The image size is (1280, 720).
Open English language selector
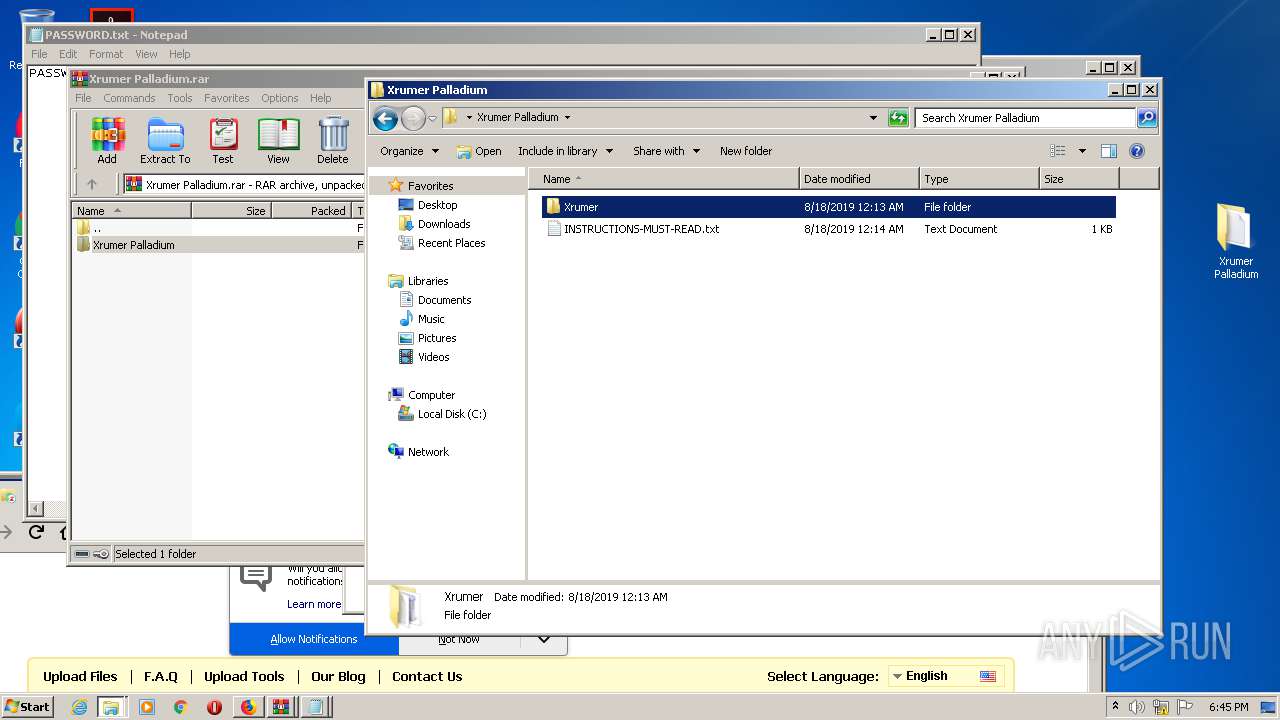click(944, 676)
